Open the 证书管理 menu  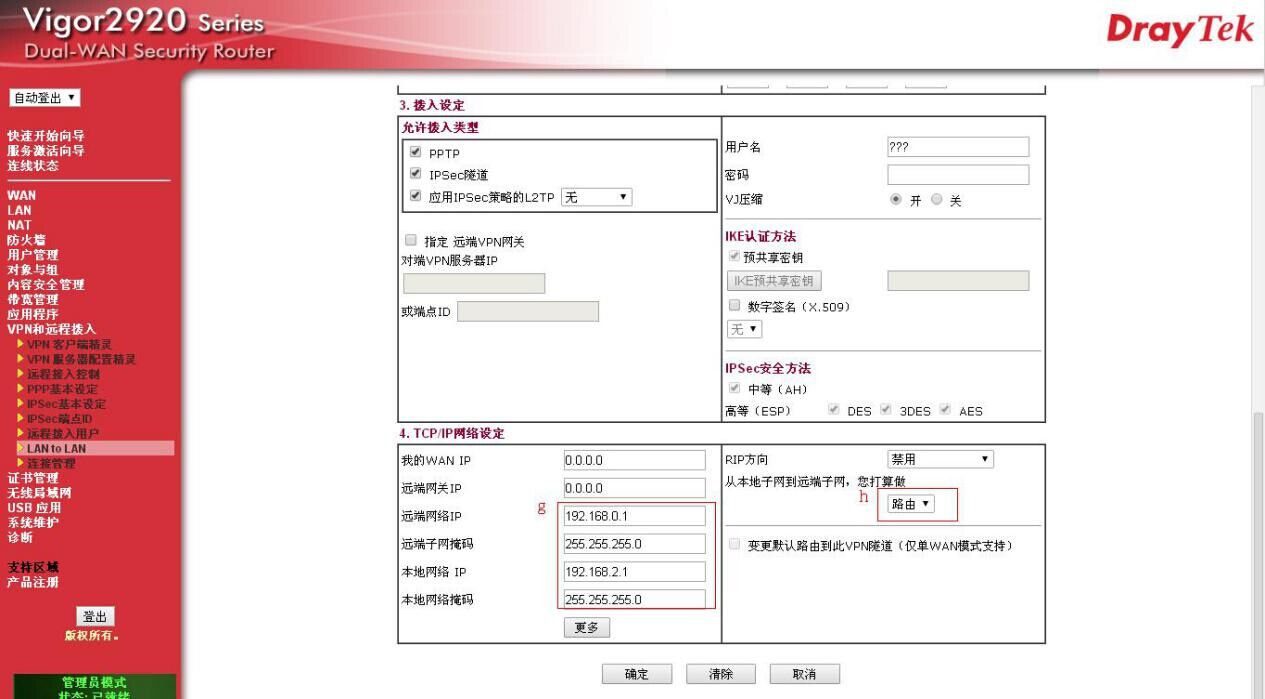pos(33,478)
